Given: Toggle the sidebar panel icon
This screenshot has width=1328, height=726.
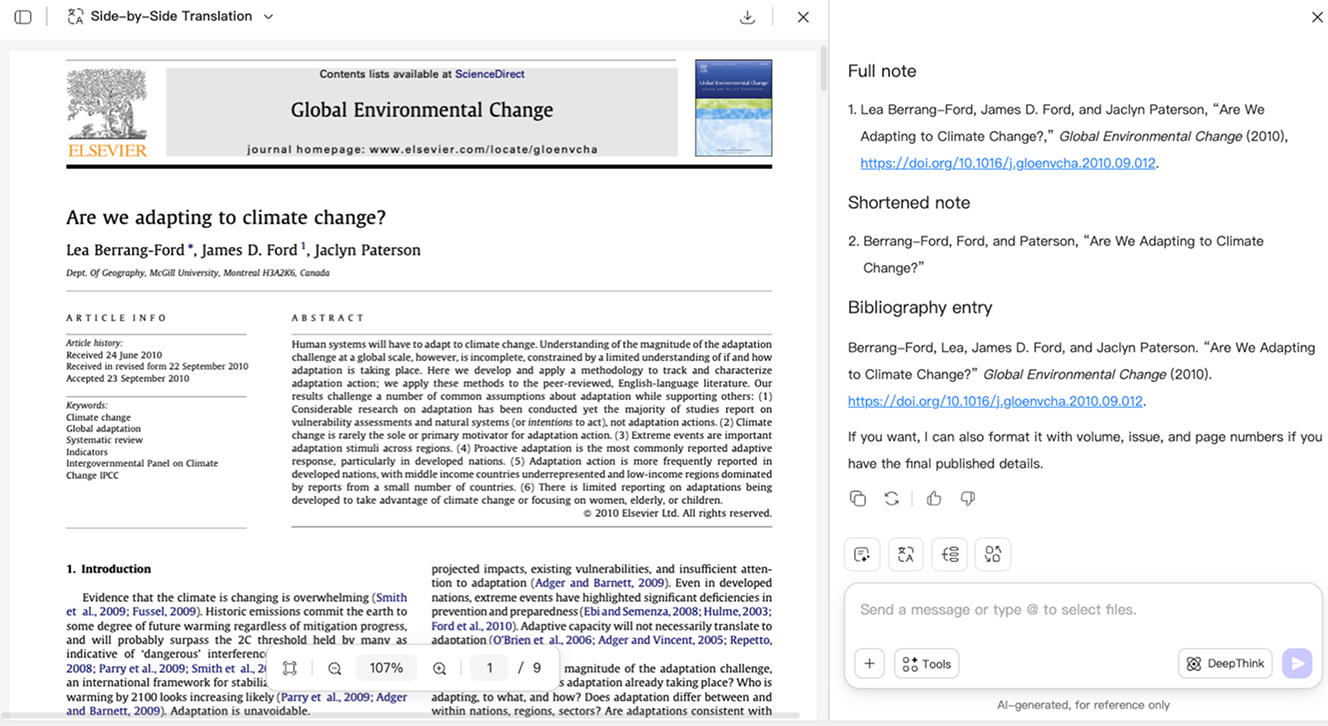Looking at the screenshot, I should tap(23, 17).
